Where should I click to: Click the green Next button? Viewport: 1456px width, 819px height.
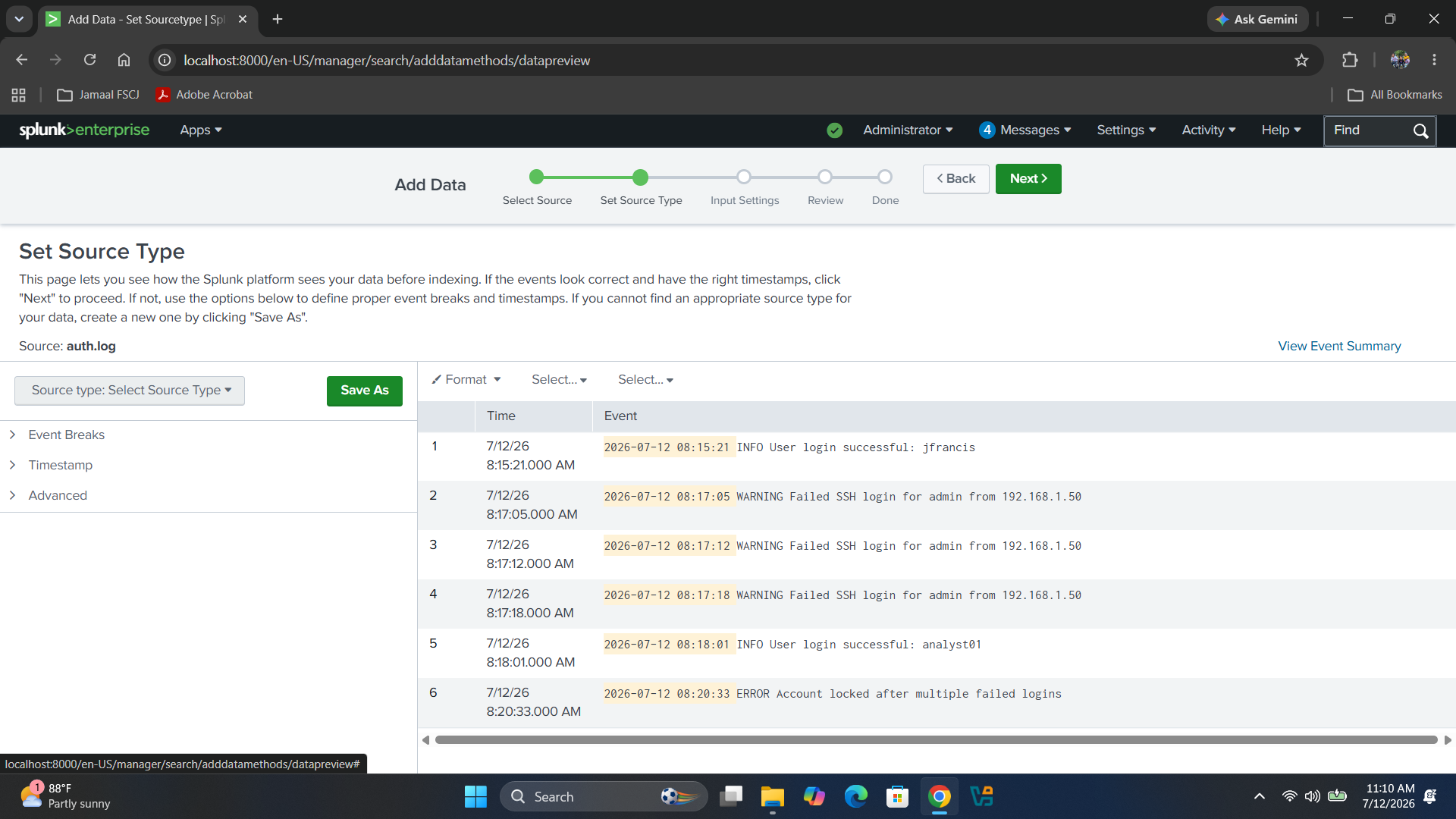pyautogui.click(x=1028, y=179)
